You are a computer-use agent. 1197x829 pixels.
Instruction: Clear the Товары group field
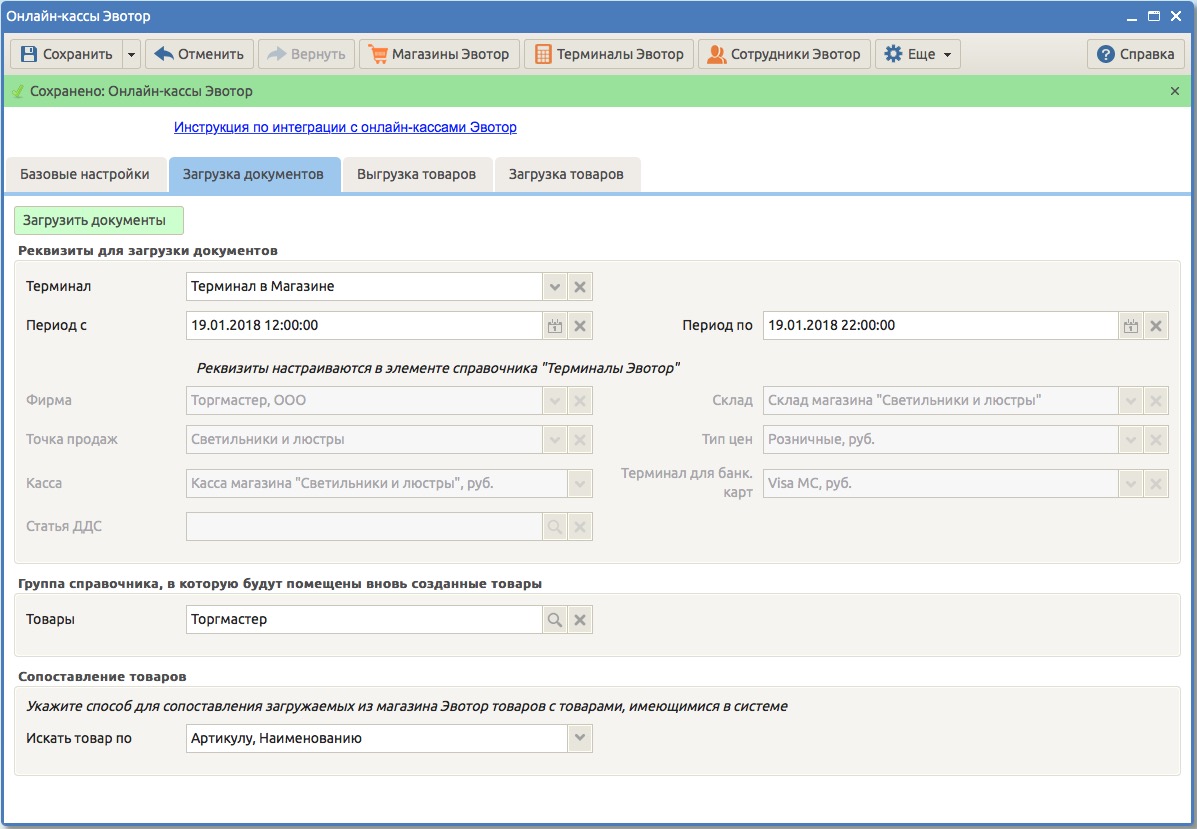(x=580, y=620)
